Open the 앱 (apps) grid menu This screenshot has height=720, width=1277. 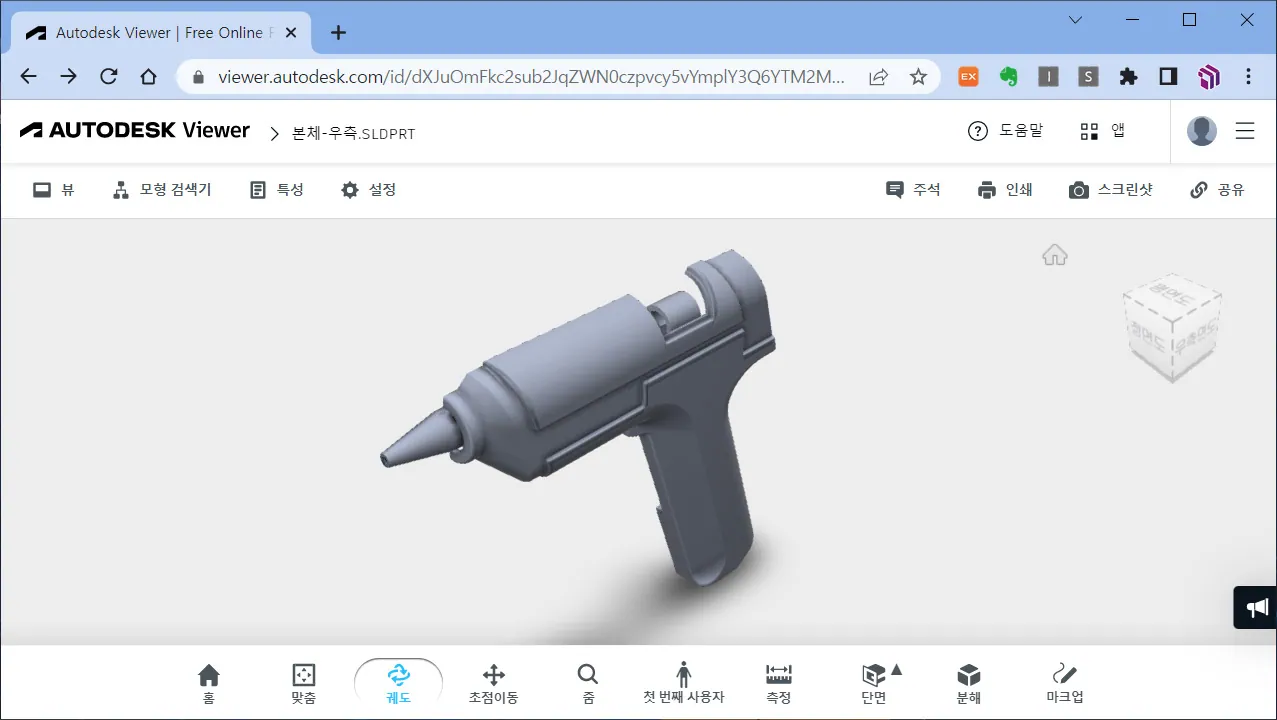1103,131
